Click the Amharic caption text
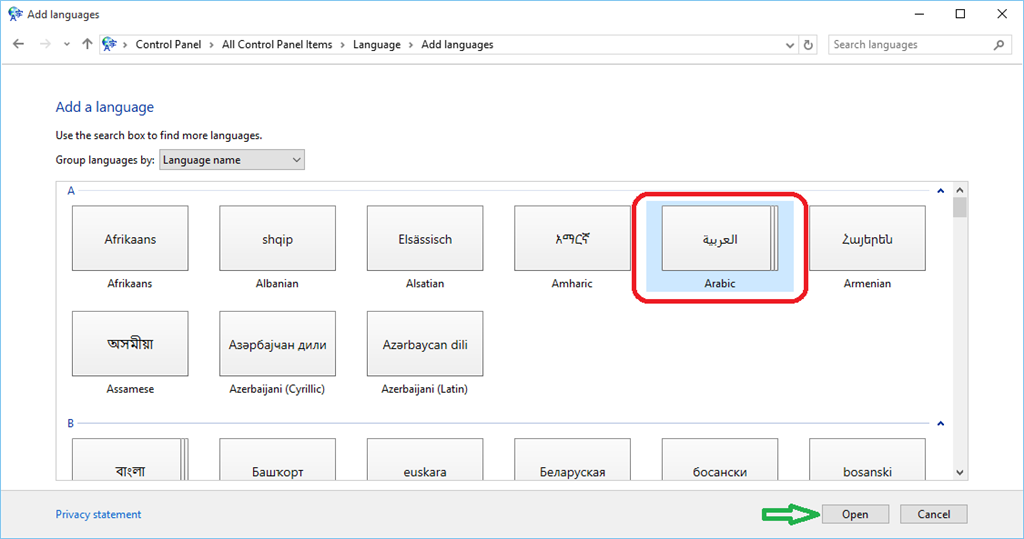 572,284
